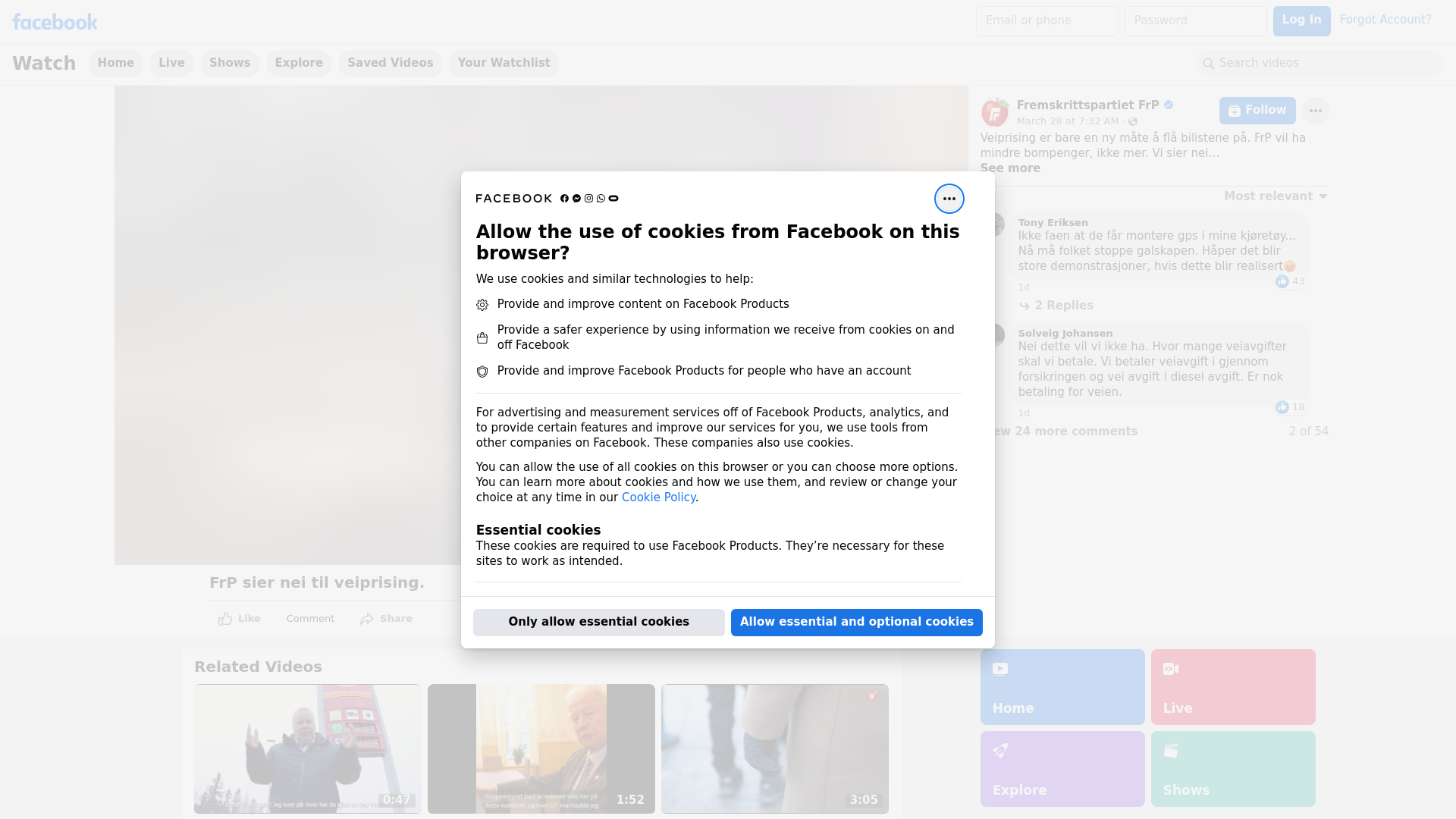1456x819 pixels.
Task: Focus the Password field
Action: (x=1195, y=21)
